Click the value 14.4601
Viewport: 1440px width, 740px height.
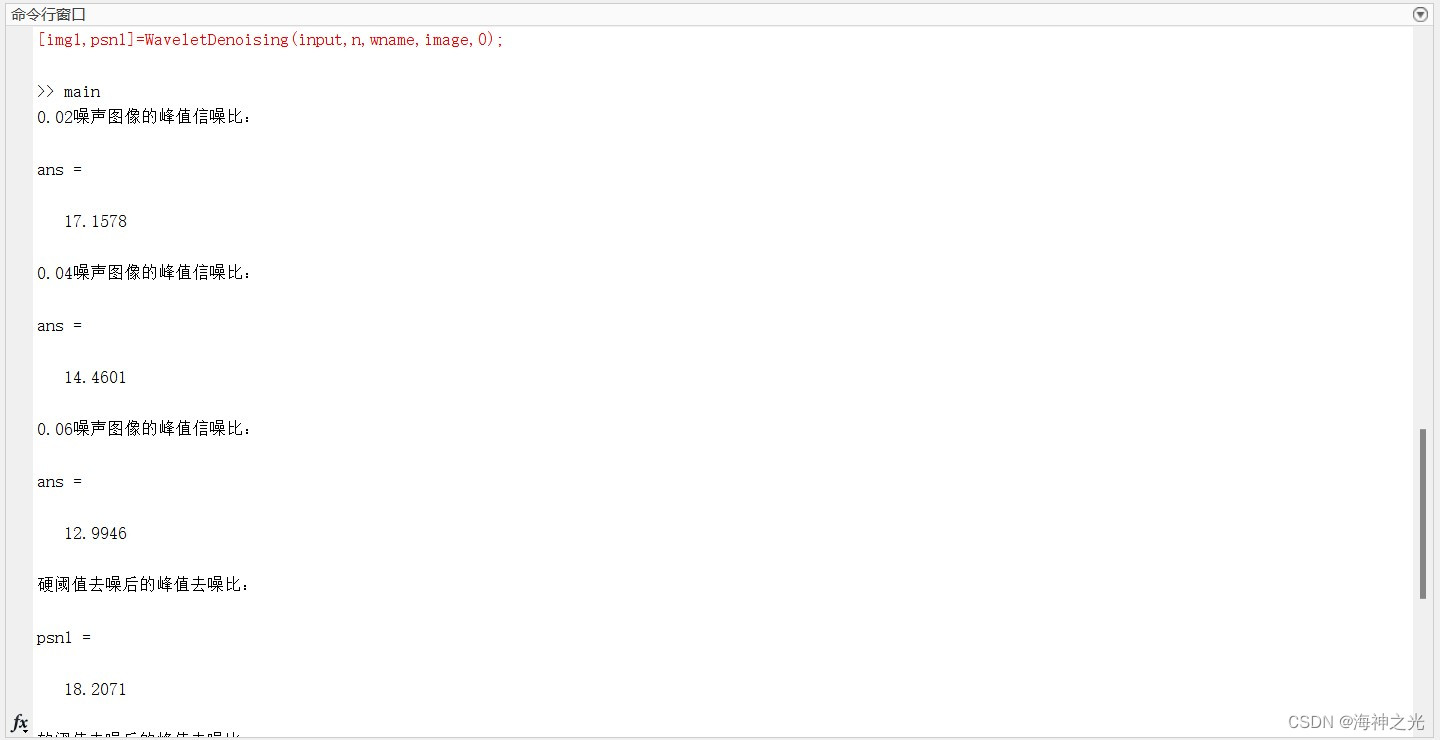tap(96, 378)
